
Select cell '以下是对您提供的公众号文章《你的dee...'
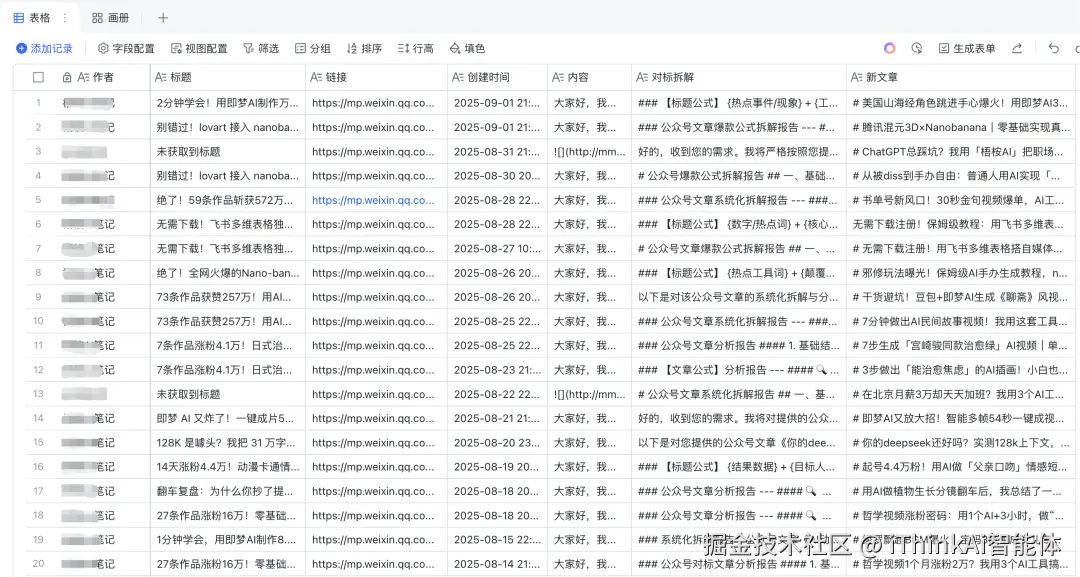pyautogui.click(x=738, y=443)
